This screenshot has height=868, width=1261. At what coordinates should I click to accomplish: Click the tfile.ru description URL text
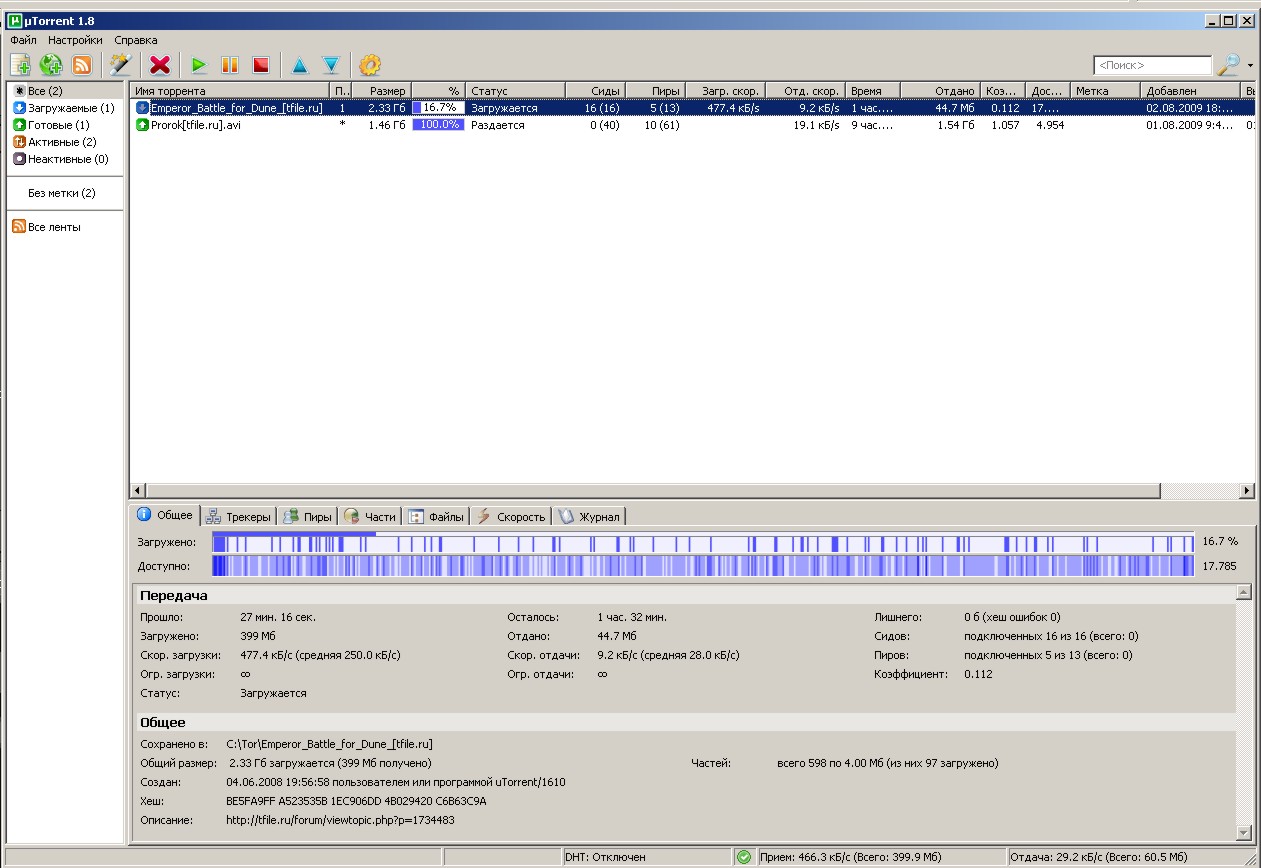341,820
